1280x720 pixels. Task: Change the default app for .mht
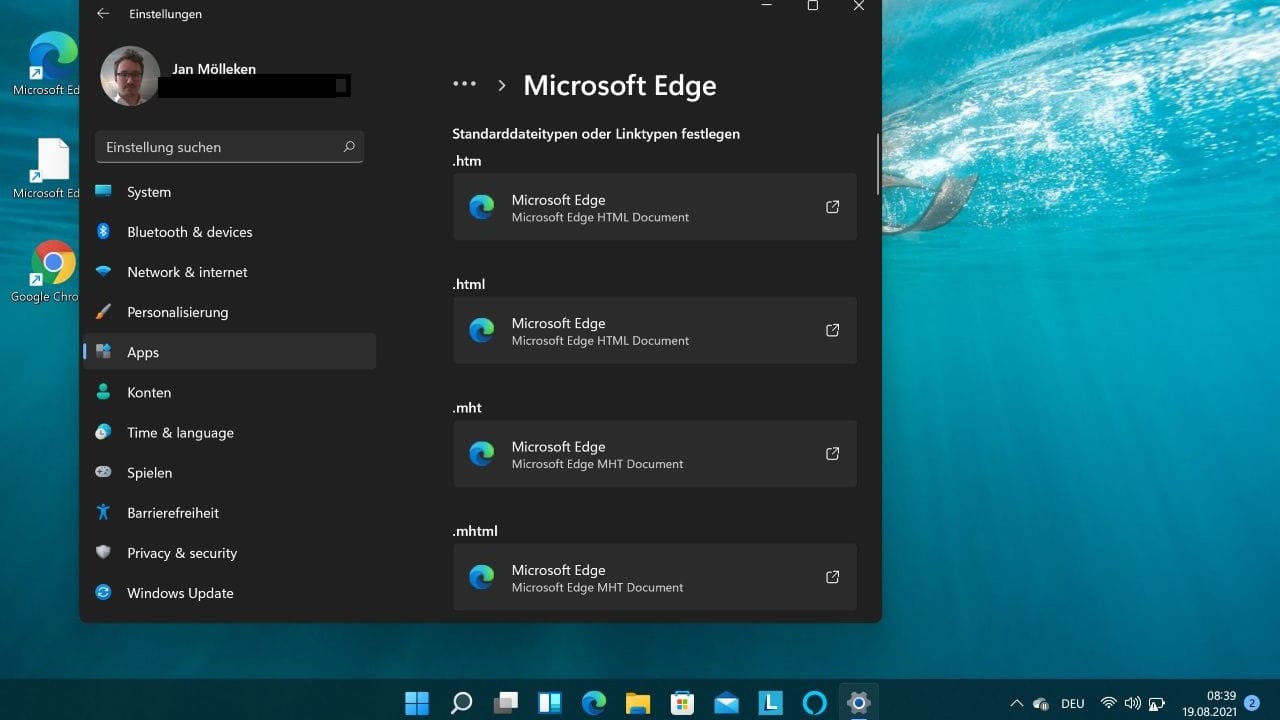655,454
